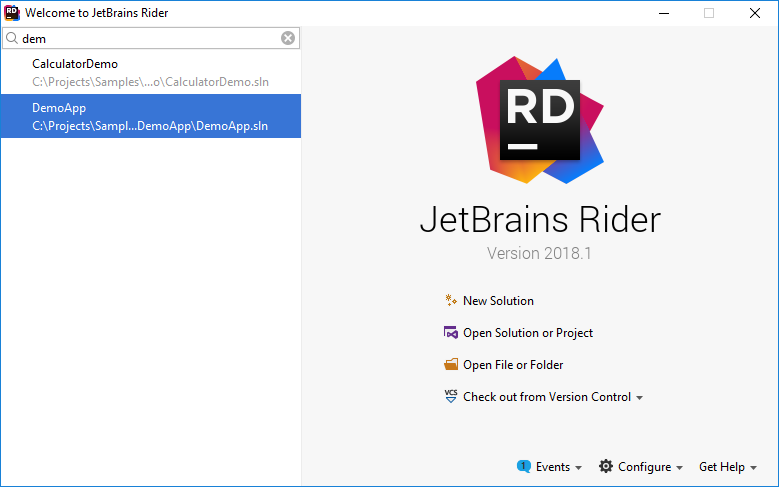
Task: Click the Events notification balloon icon
Action: [x=523, y=467]
